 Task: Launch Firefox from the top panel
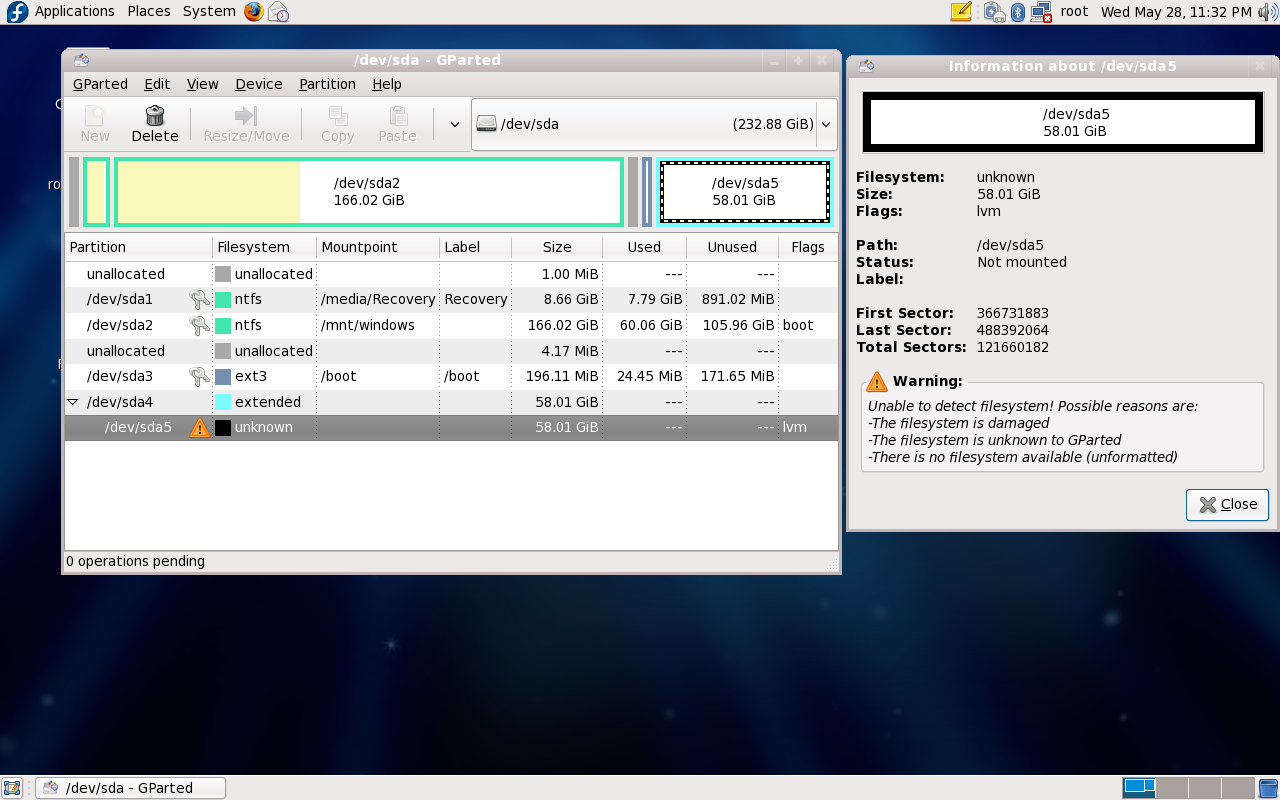(x=254, y=12)
